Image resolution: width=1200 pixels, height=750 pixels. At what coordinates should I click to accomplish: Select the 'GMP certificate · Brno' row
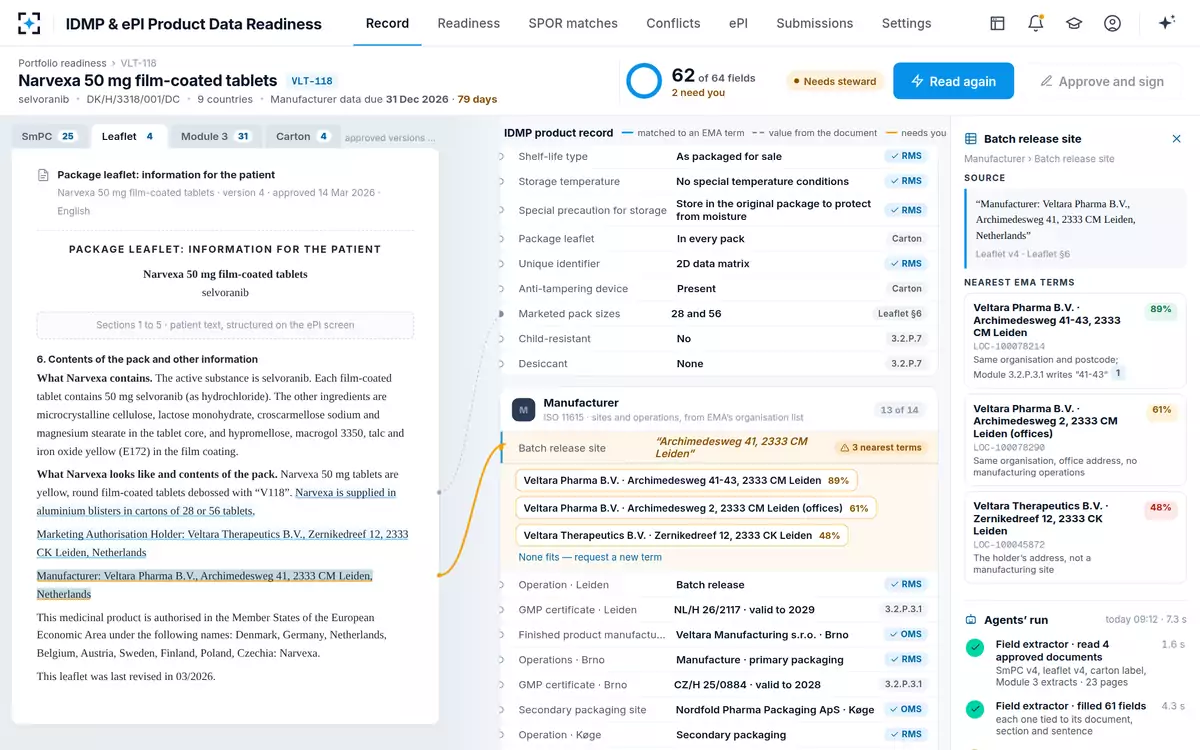click(719, 685)
